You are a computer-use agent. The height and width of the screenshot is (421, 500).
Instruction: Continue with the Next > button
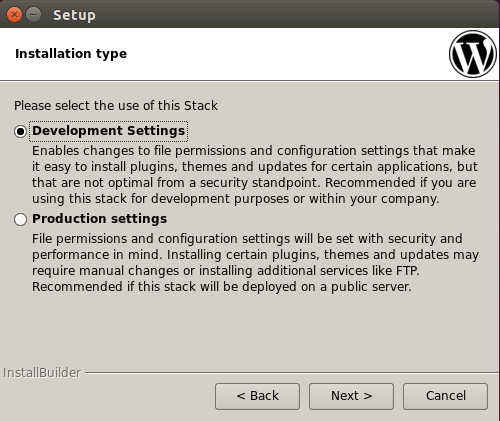tap(351, 396)
